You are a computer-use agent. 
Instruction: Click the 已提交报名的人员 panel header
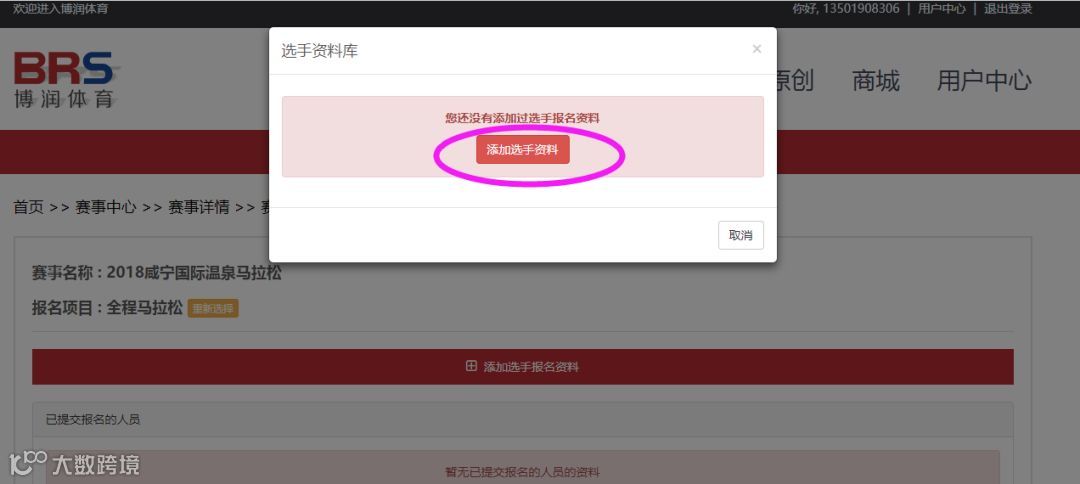[x=523, y=419]
